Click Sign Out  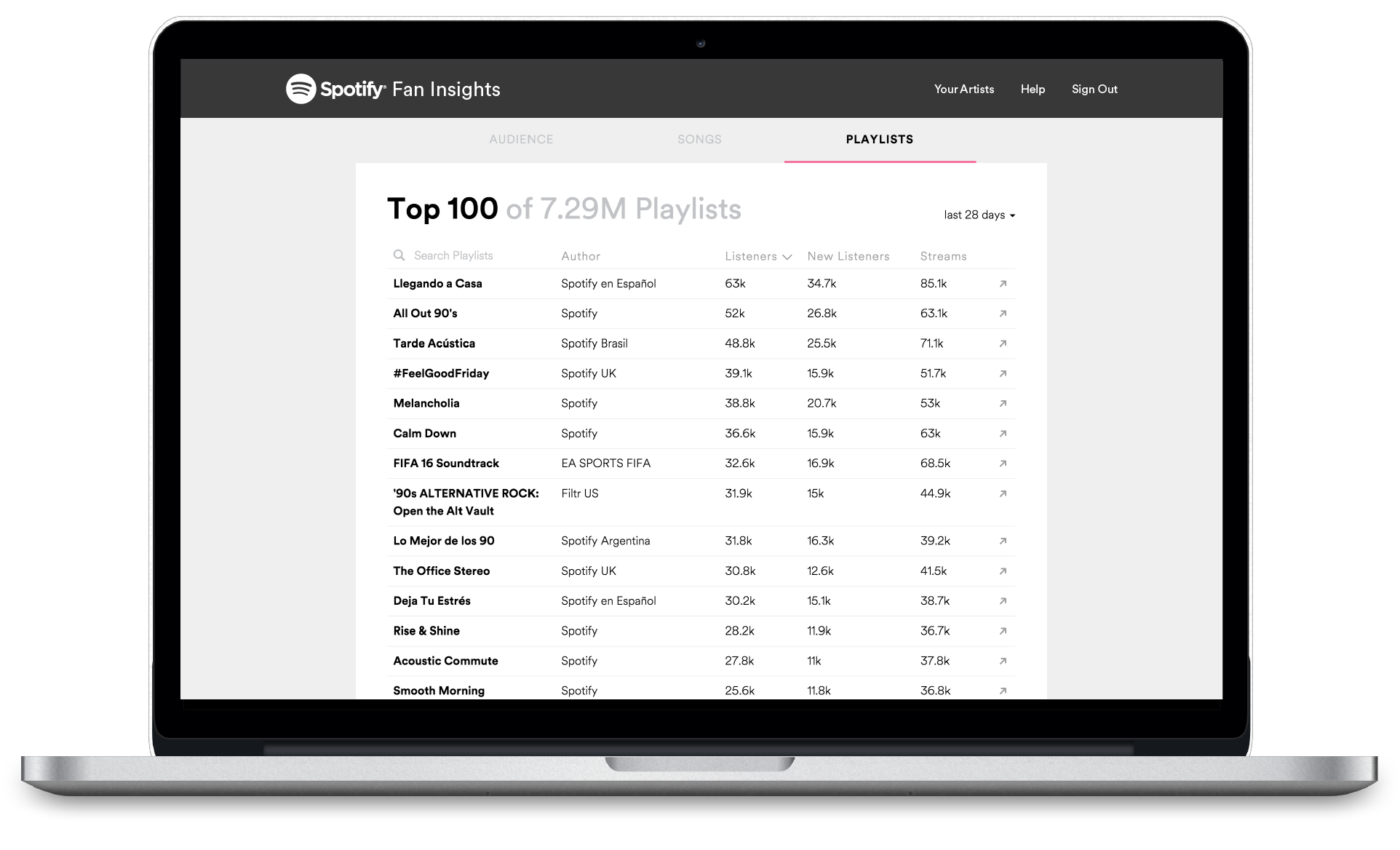pos(1094,89)
